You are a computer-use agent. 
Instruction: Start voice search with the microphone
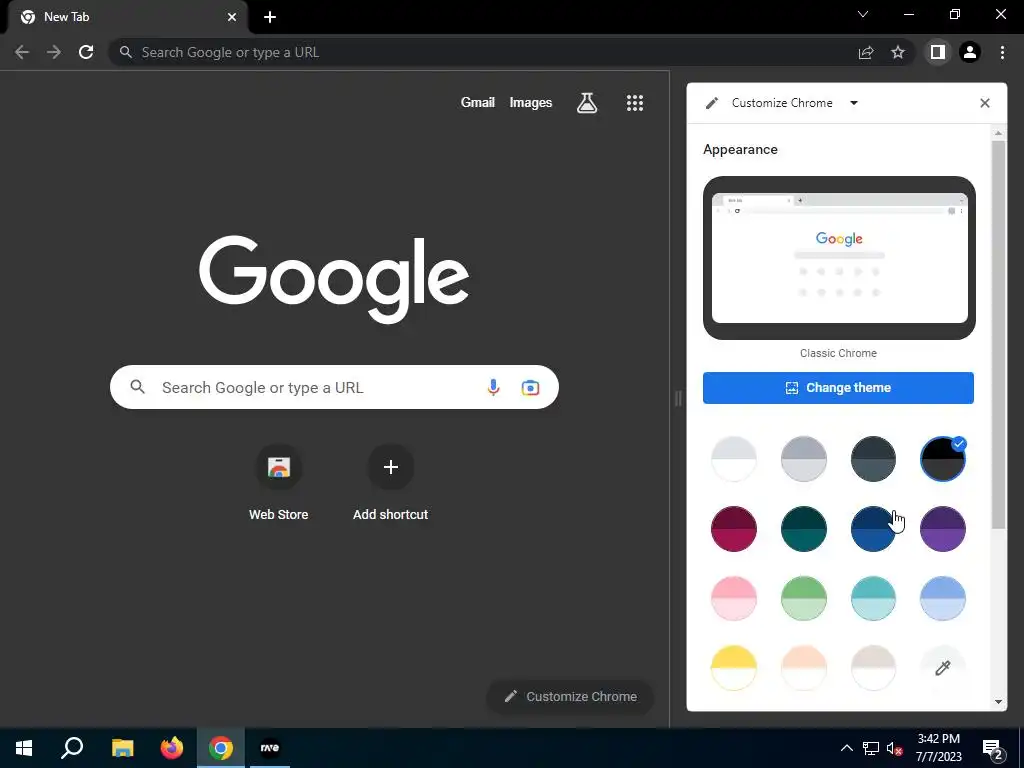[x=493, y=387]
